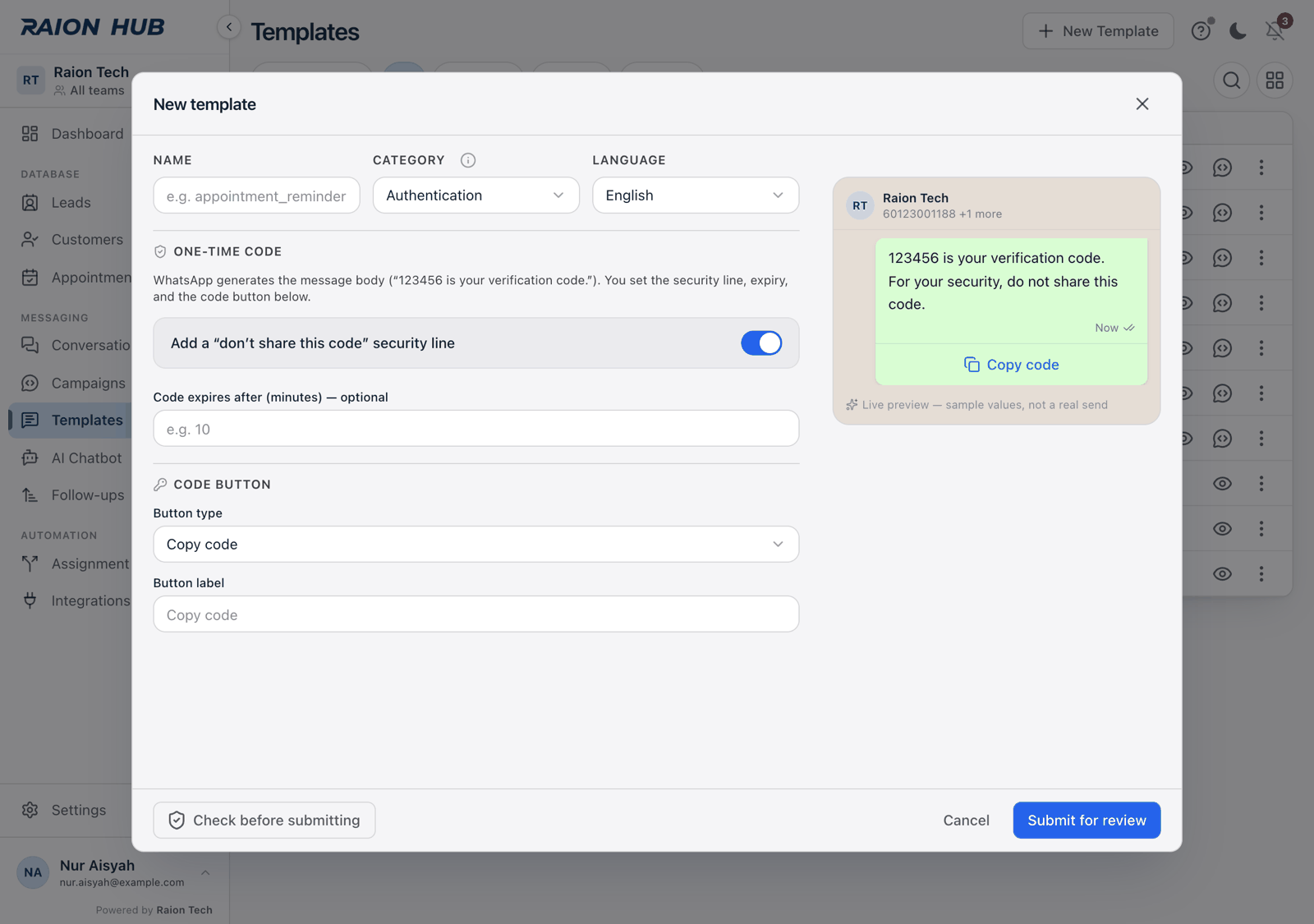Collapse the sidebar with chevron button
Image resolution: width=1314 pixels, height=924 pixels.
point(229,27)
